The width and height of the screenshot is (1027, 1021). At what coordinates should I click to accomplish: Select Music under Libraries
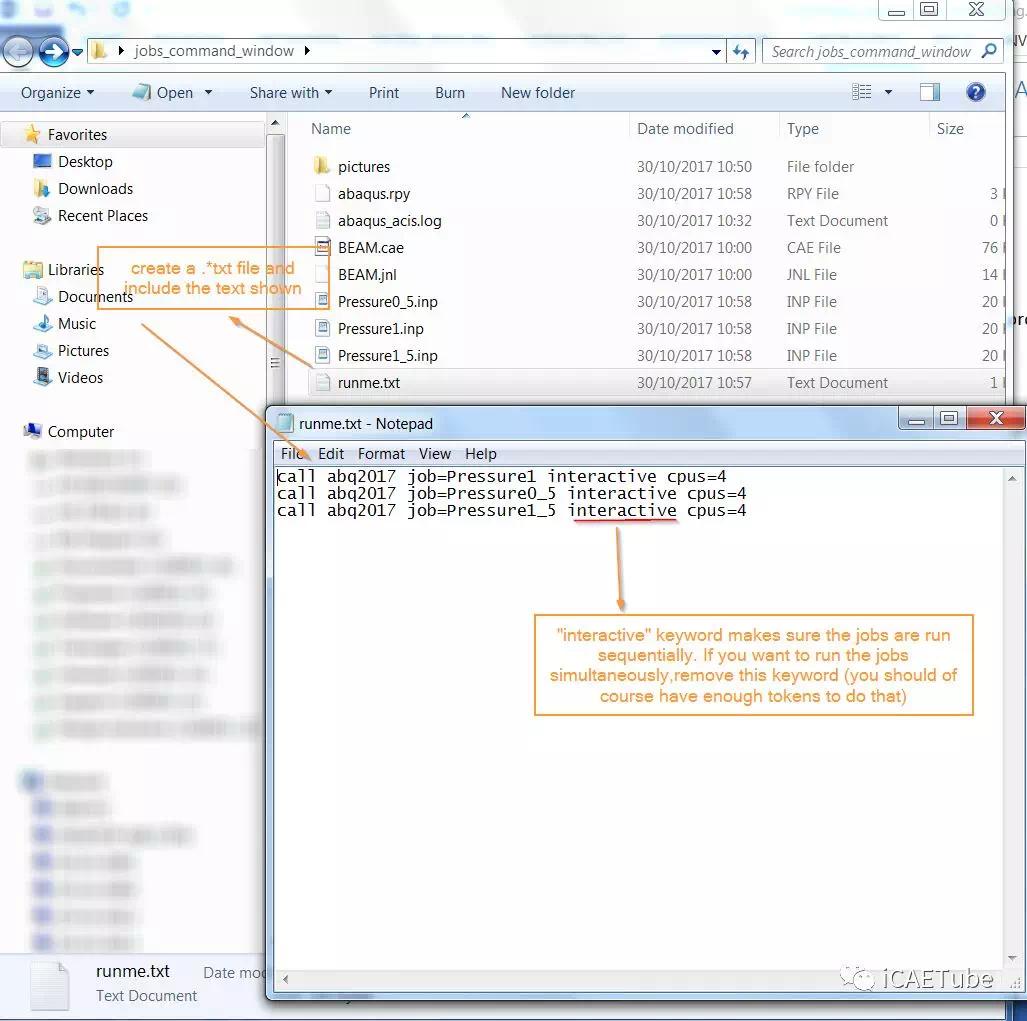(77, 324)
